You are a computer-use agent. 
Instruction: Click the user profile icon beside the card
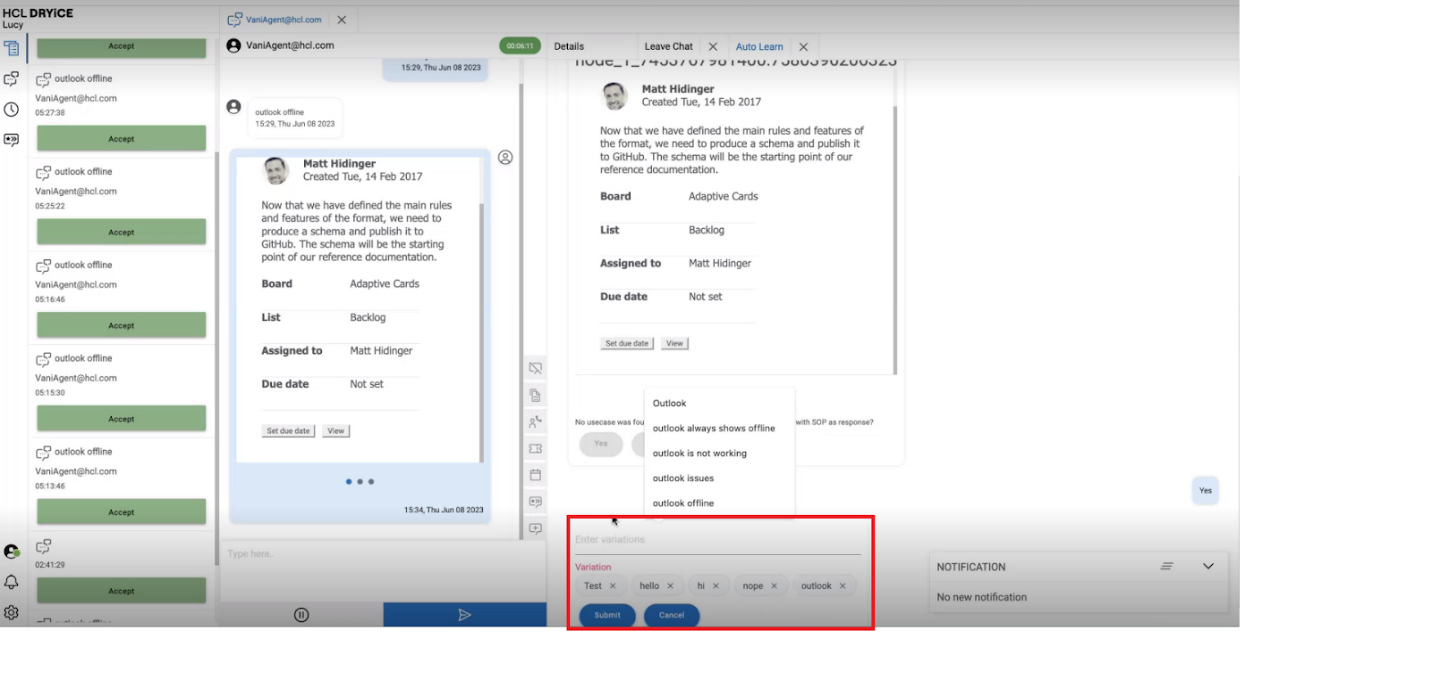505,157
